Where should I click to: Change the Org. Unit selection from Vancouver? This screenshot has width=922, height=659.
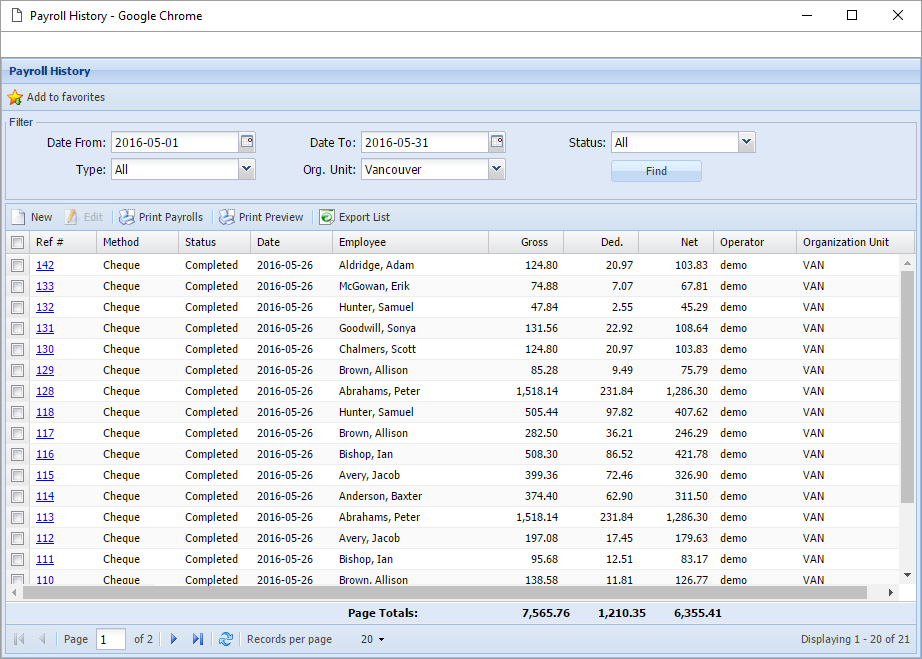pyautogui.click(x=496, y=169)
